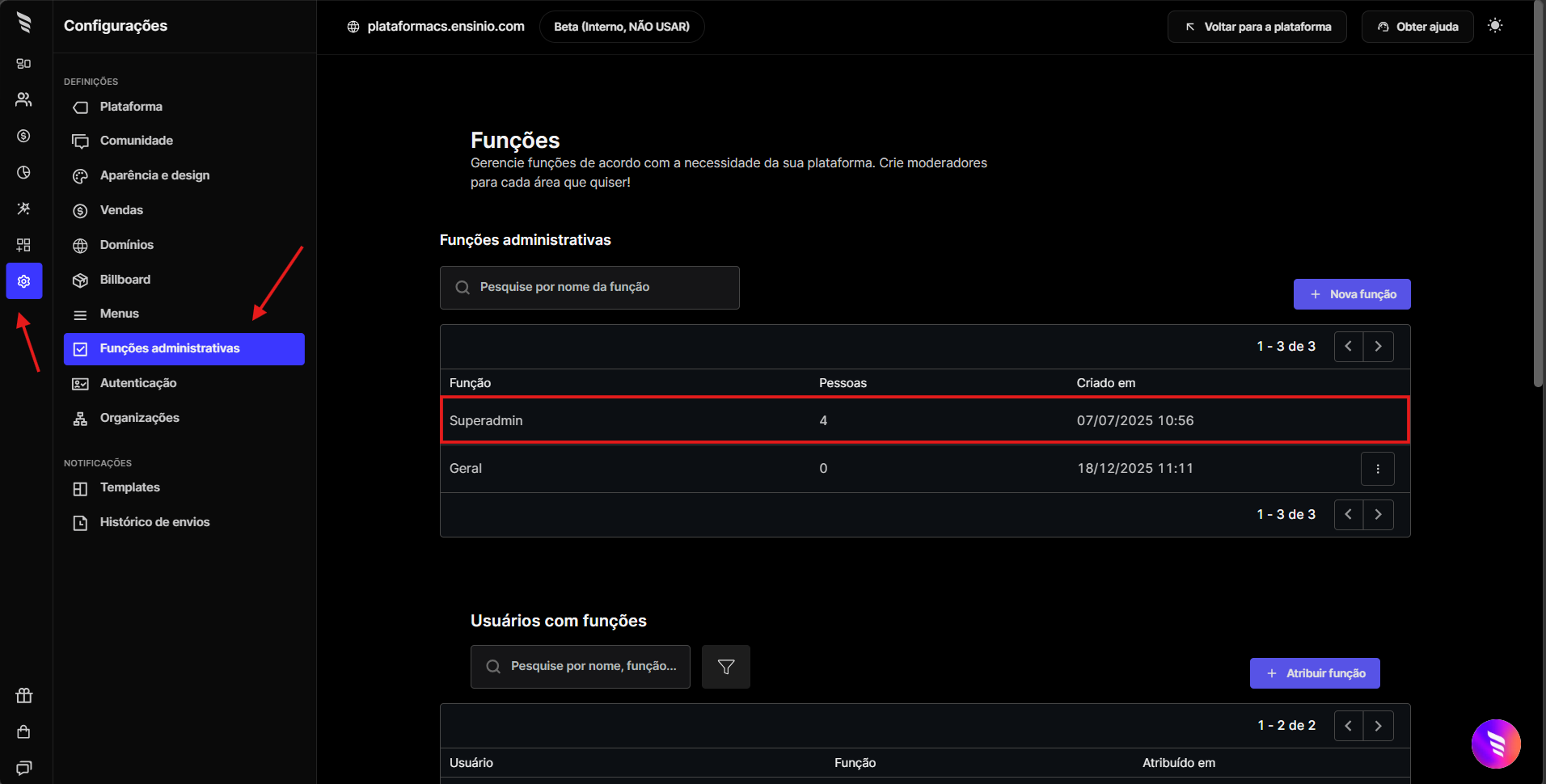Click the filter funnel icon

[x=725, y=667]
